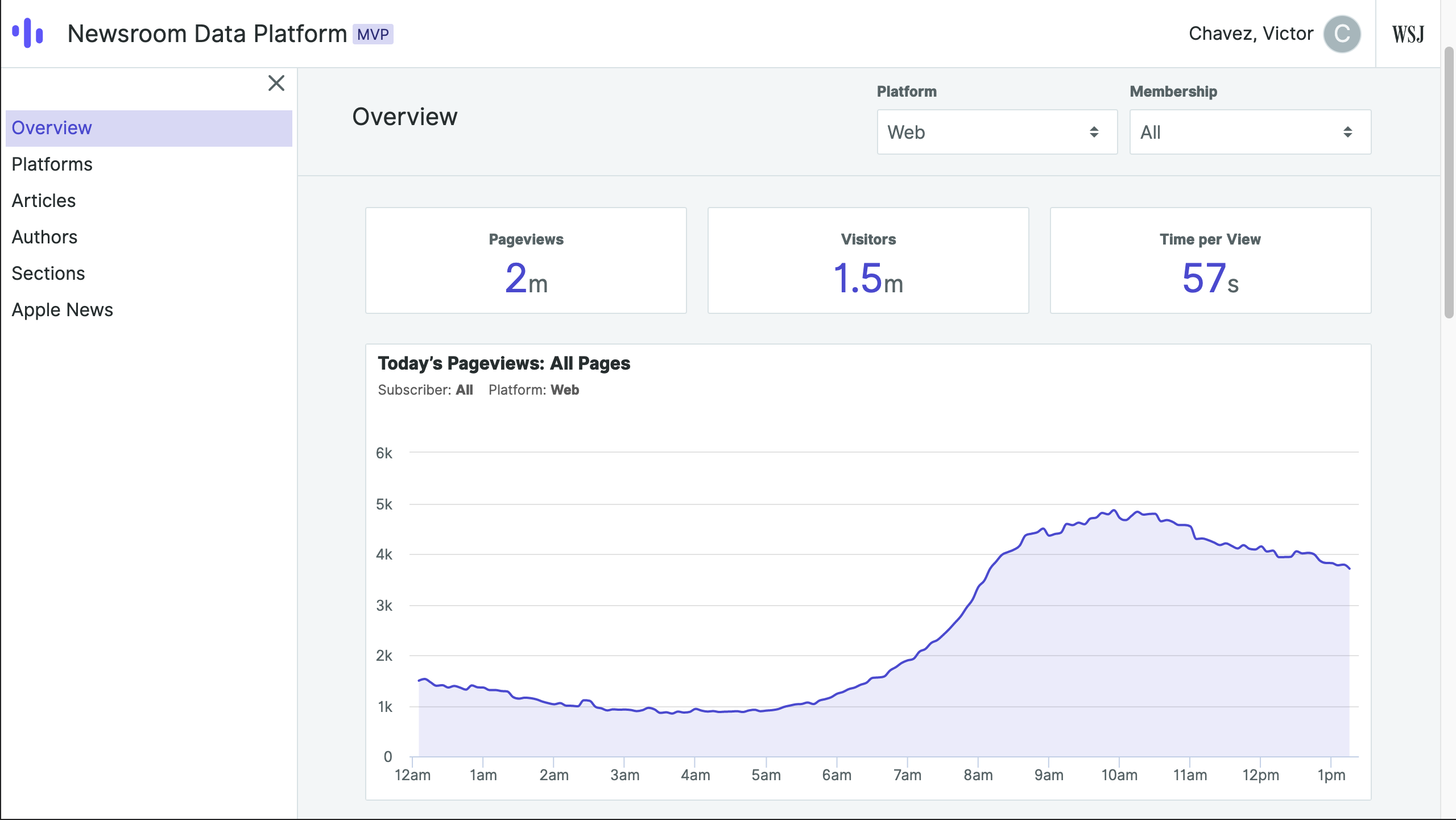Click the MVP badge
Screen dimensions: 1456x820
[373, 34]
